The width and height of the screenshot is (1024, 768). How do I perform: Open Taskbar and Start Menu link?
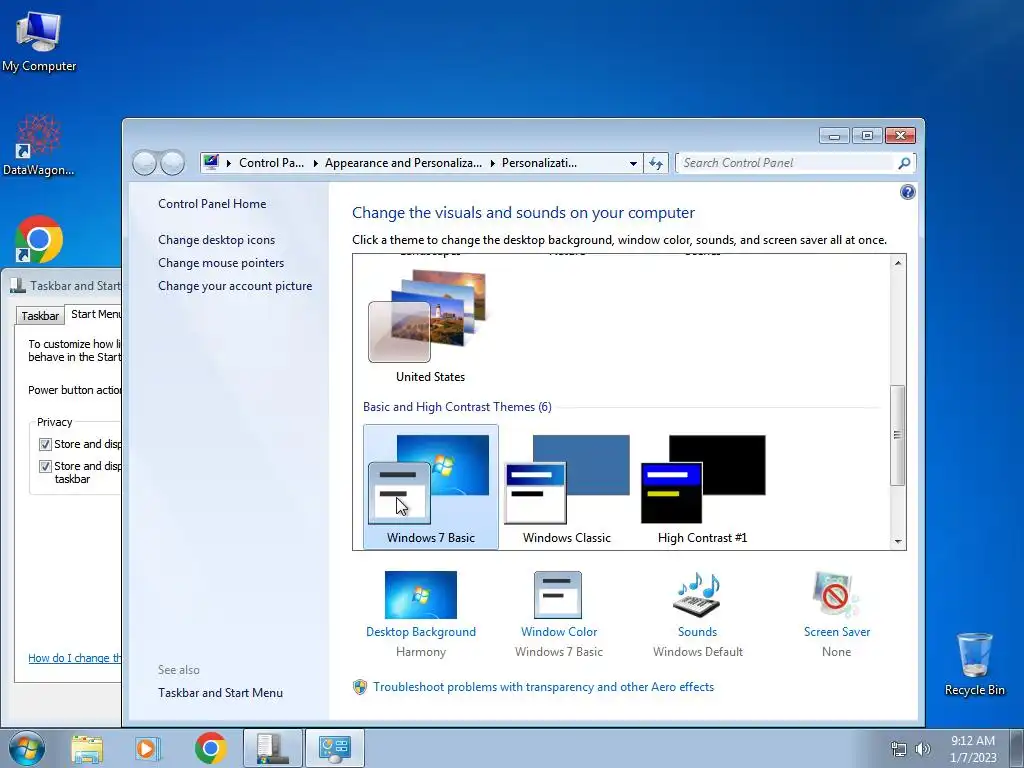[x=220, y=693]
